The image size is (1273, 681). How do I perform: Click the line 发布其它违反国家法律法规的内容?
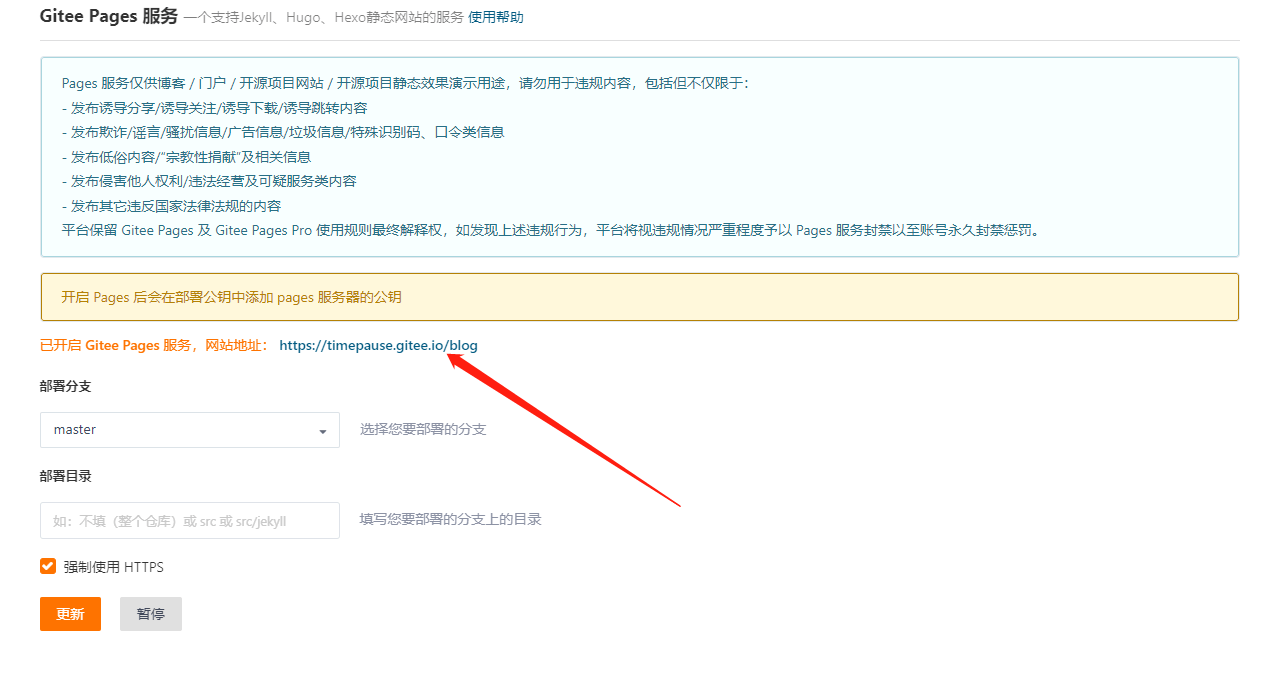pos(171,206)
